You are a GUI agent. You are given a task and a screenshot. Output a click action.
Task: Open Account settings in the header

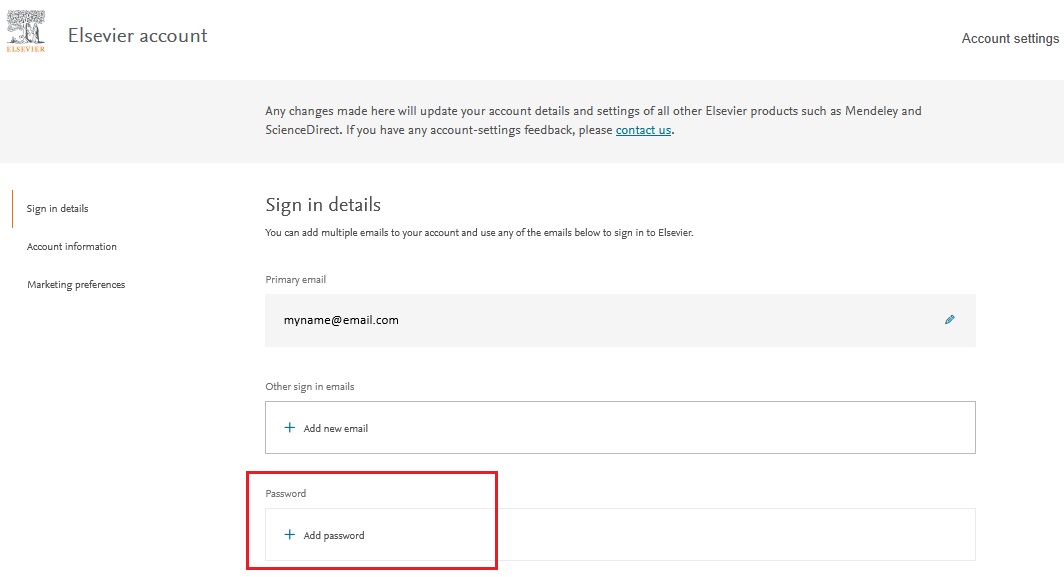[x=1010, y=39]
